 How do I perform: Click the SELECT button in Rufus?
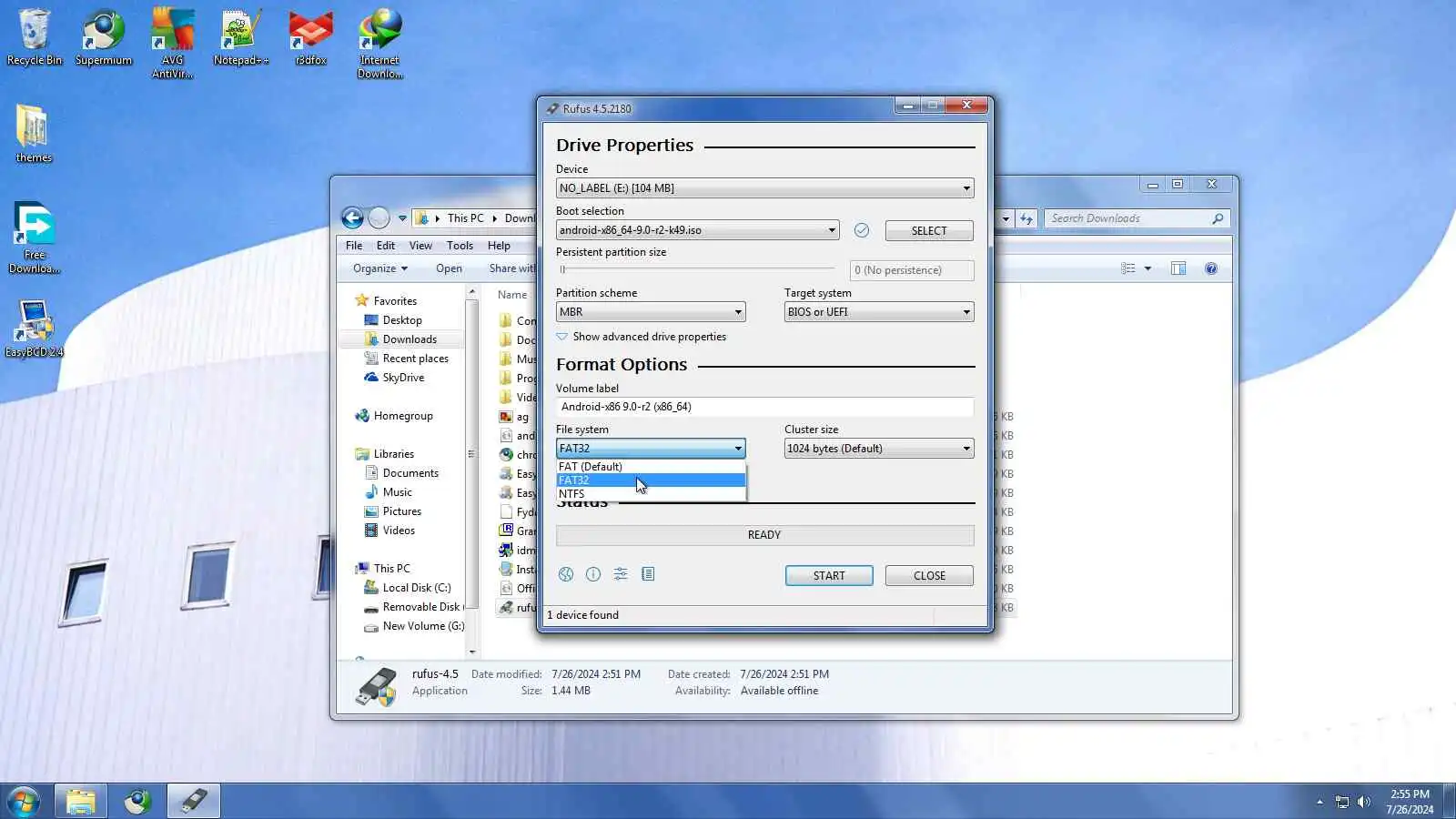point(929,231)
